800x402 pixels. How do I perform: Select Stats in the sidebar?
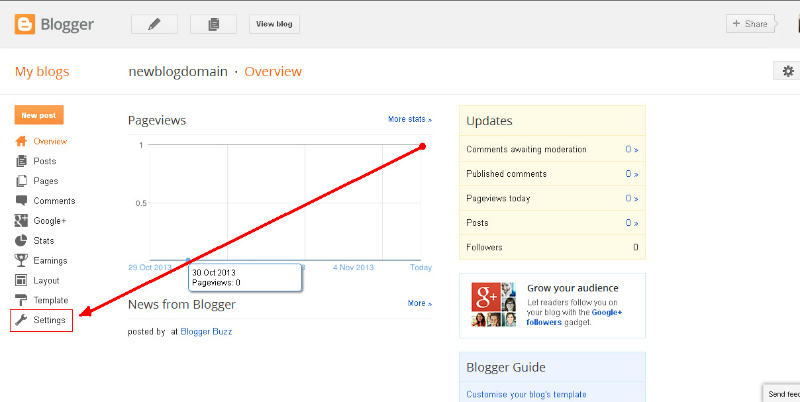pos(43,241)
